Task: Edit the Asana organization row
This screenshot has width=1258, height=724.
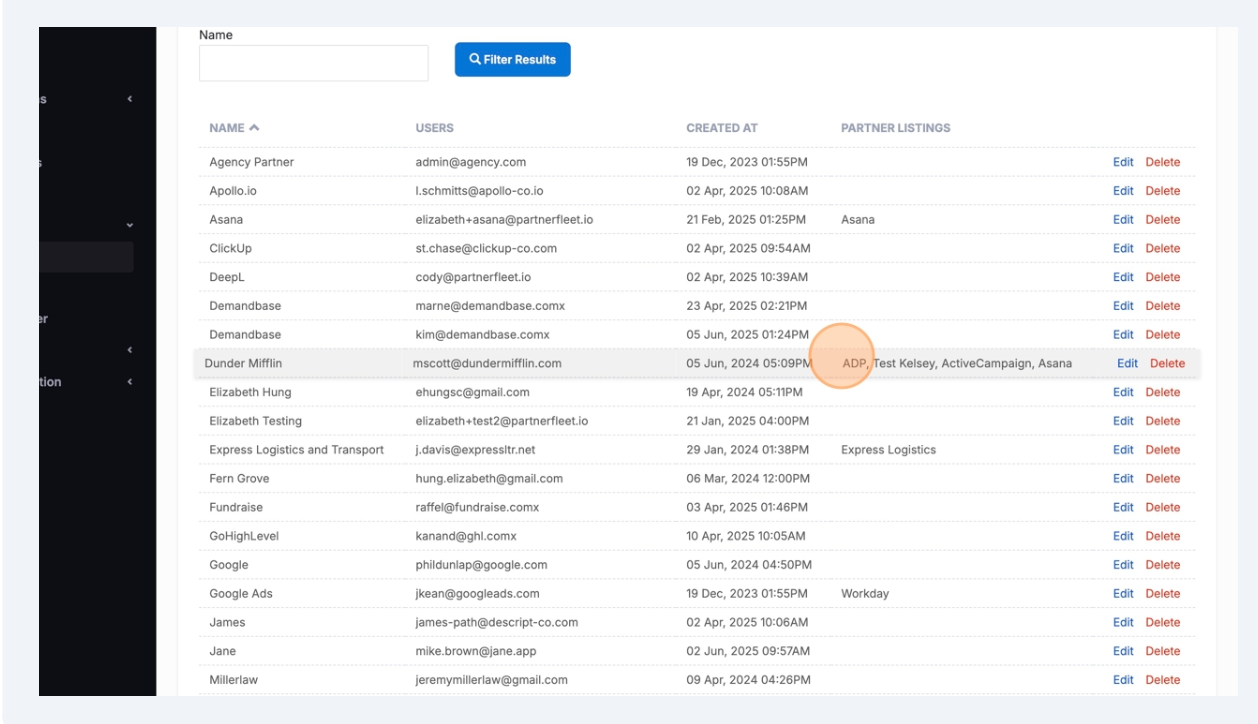Action: 1123,220
